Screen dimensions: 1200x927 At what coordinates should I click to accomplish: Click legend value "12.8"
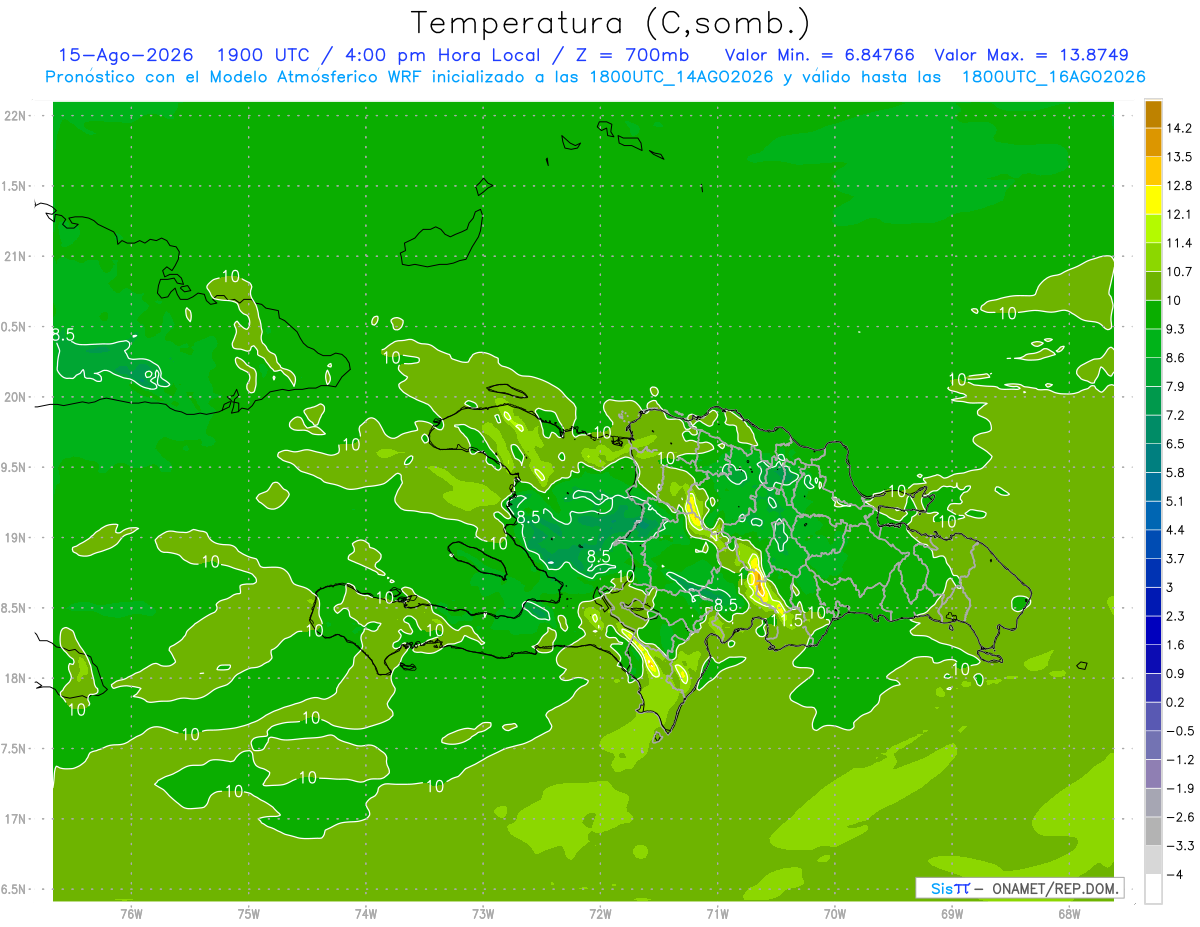(1180, 186)
